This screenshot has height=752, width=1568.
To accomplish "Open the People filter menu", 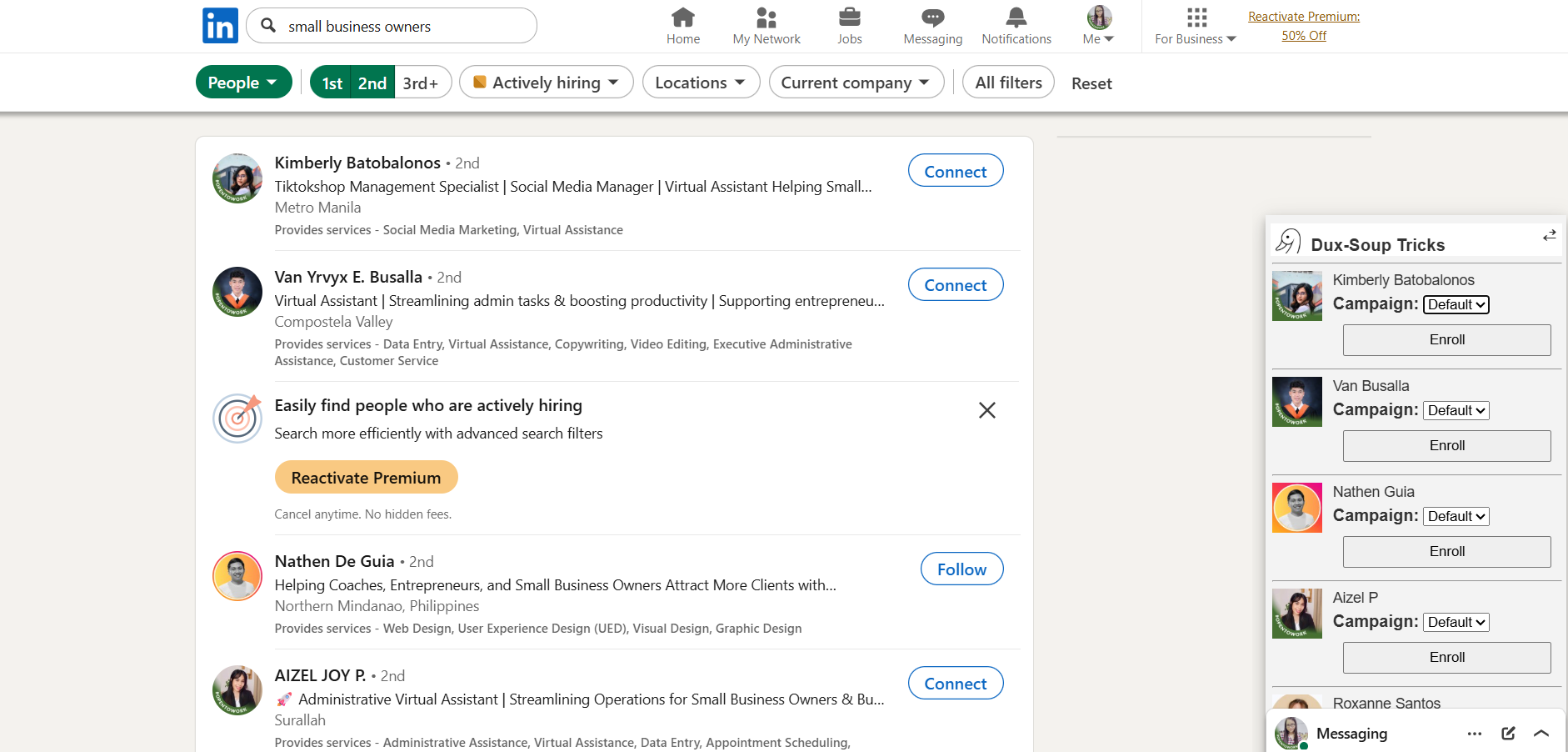I will click(x=243, y=82).
